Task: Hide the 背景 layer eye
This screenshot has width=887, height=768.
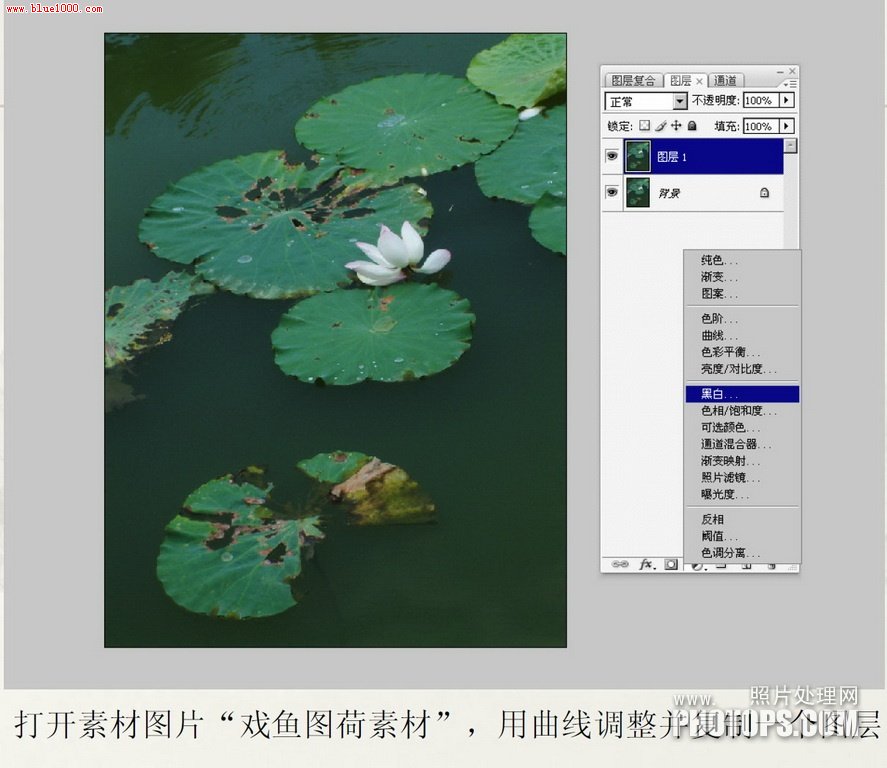Action: point(612,192)
